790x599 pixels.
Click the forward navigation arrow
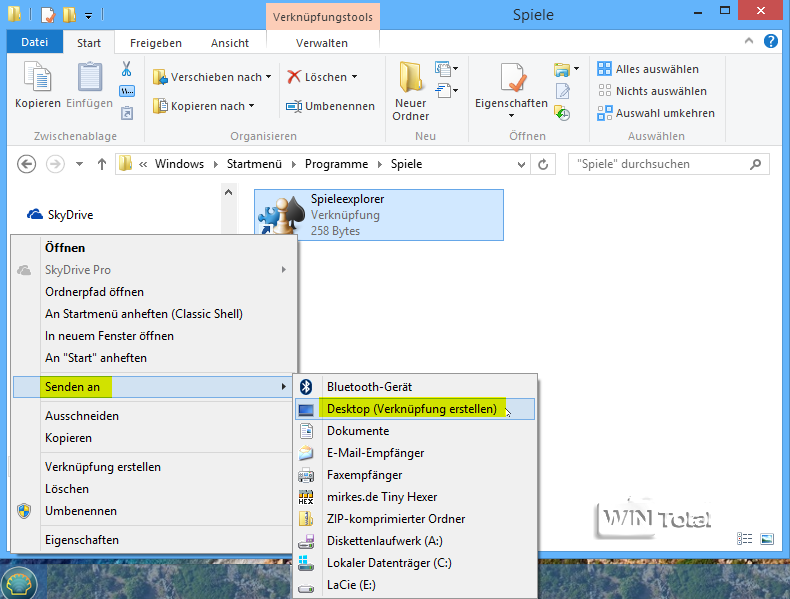click(x=55, y=164)
